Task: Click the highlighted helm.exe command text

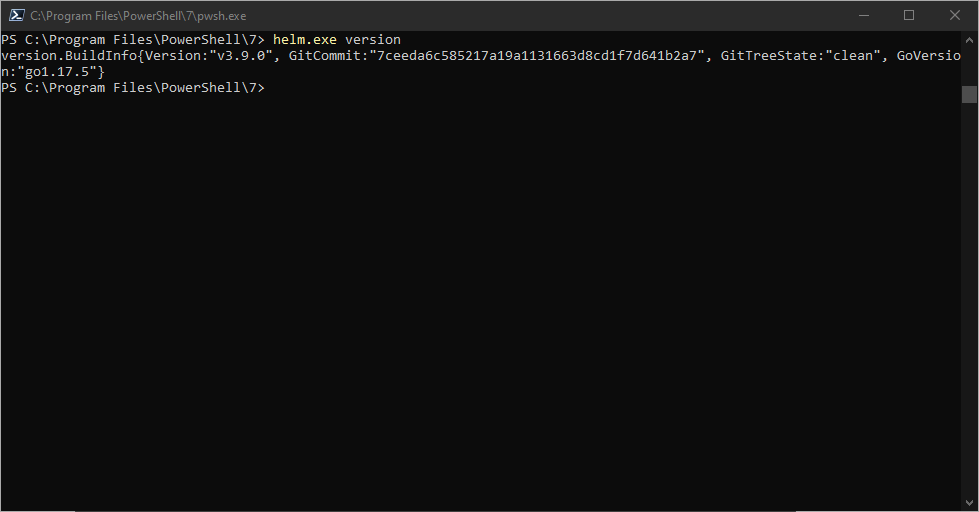Action: pyautogui.click(x=305, y=39)
